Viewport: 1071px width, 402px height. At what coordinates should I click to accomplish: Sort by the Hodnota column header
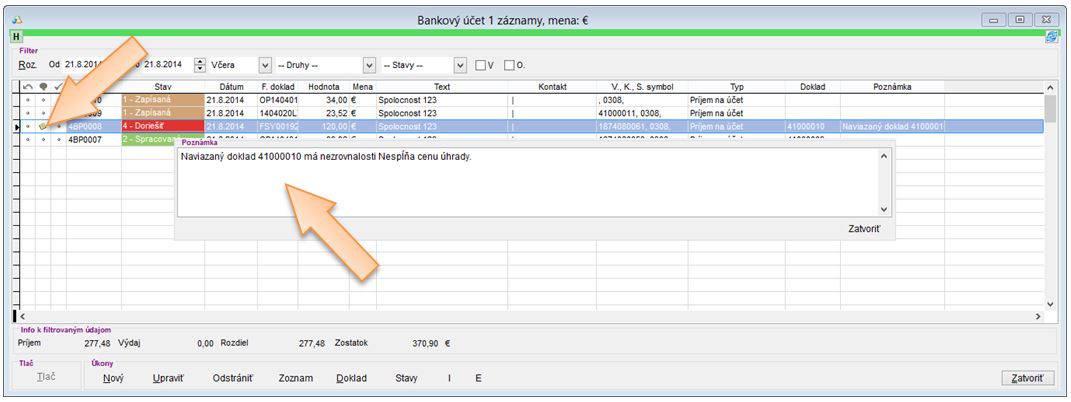[323, 88]
